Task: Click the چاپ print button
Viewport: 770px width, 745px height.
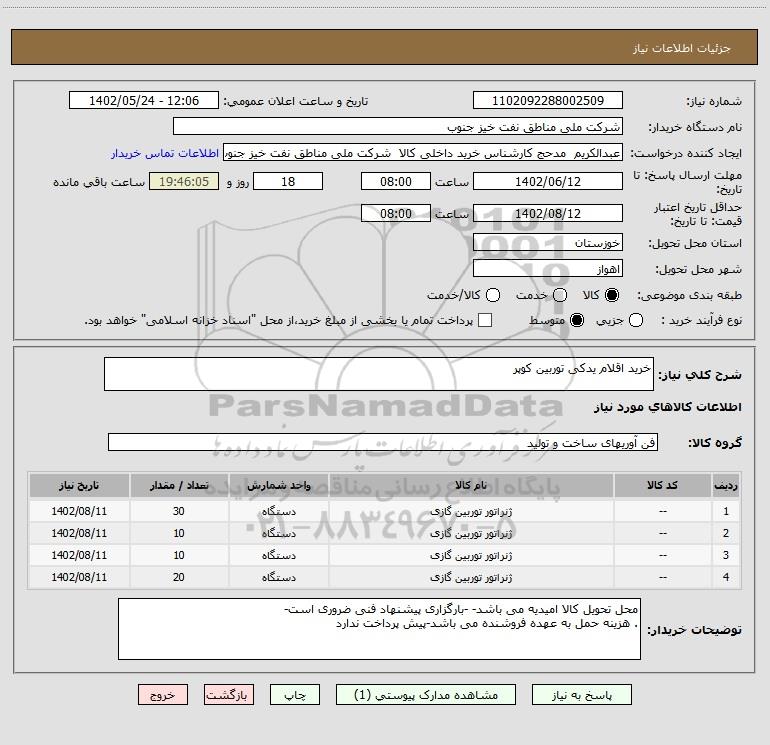Action: (x=295, y=695)
